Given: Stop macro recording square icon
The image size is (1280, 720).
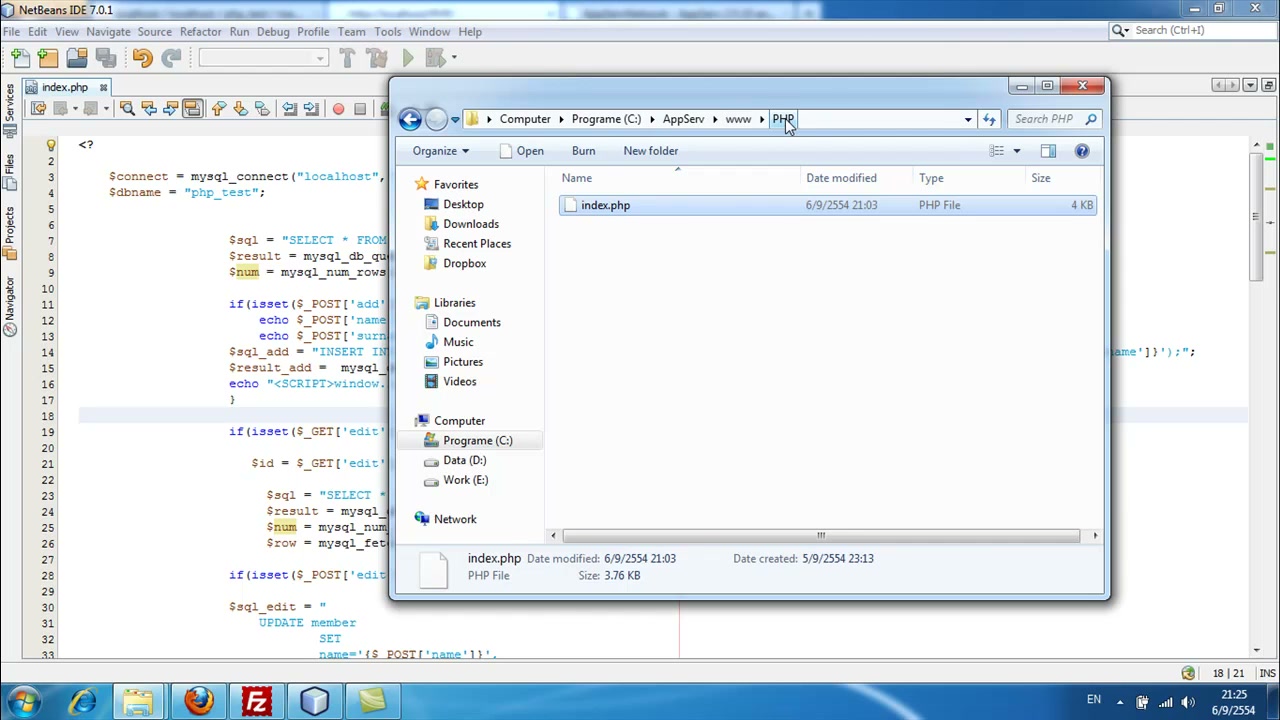Looking at the screenshot, I should (x=360, y=108).
